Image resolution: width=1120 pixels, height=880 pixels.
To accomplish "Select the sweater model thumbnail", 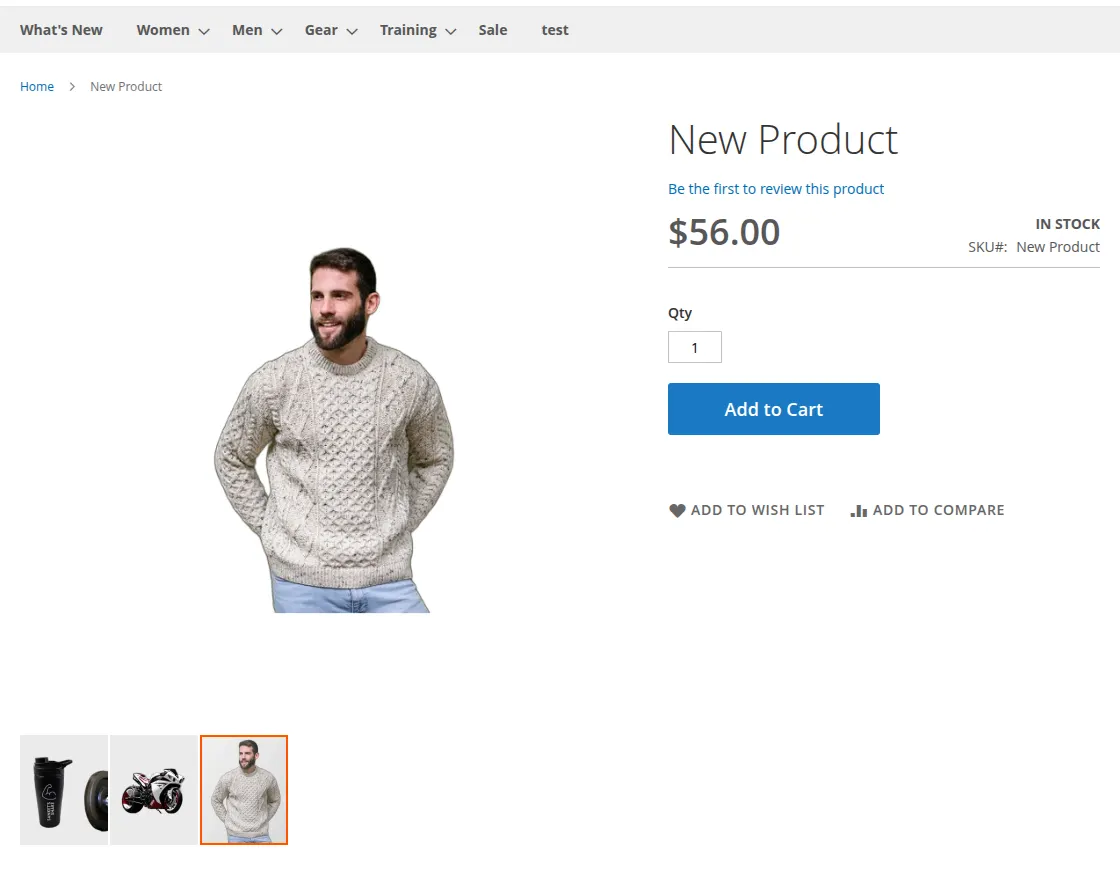I will [x=243, y=789].
